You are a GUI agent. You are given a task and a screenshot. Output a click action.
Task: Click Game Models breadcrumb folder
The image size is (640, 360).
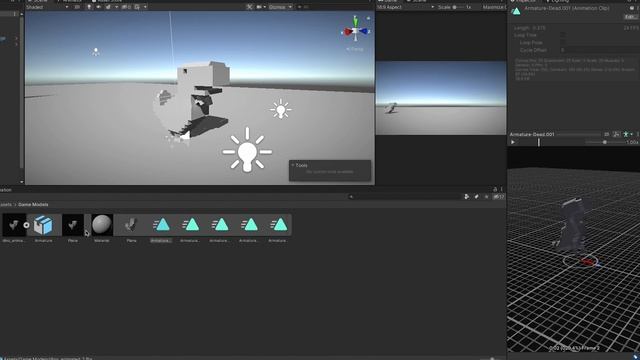click(x=33, y=204)
